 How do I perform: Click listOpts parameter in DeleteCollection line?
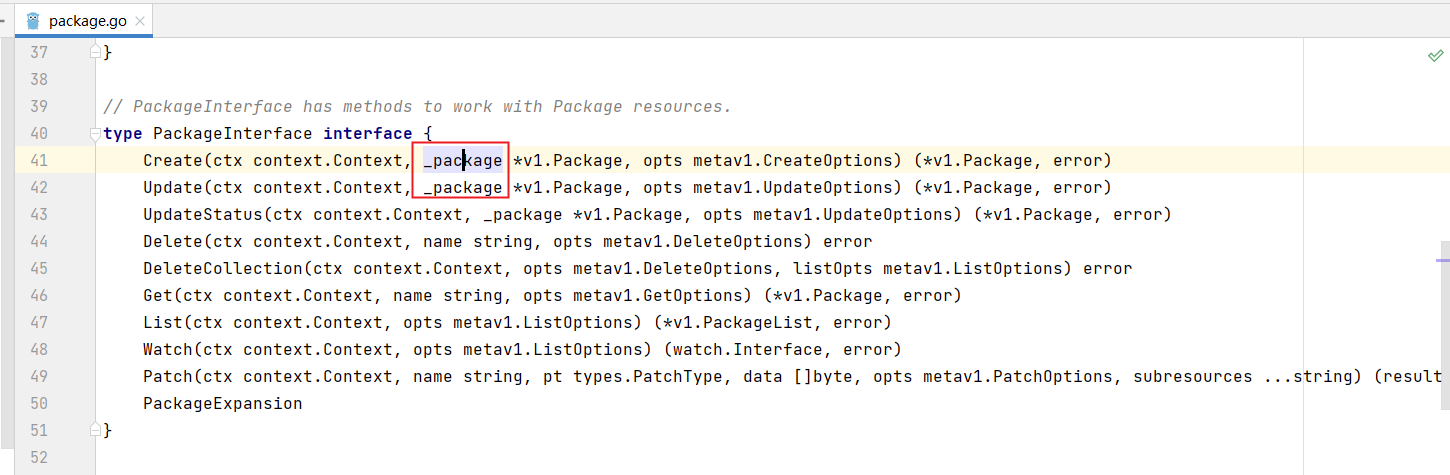click(x=833, y=268)
